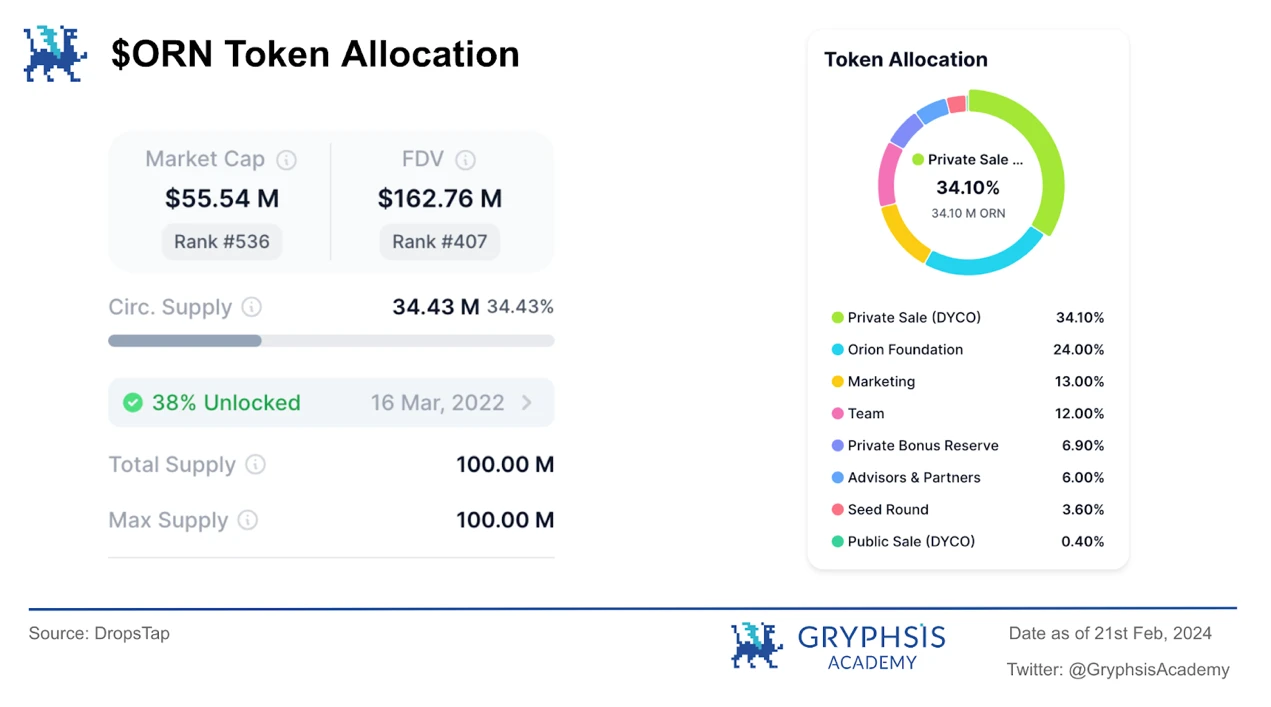Viewport: 1271px width, 707px height.
Task: Click the Market Cap info icon
Action: coord(286,160)
